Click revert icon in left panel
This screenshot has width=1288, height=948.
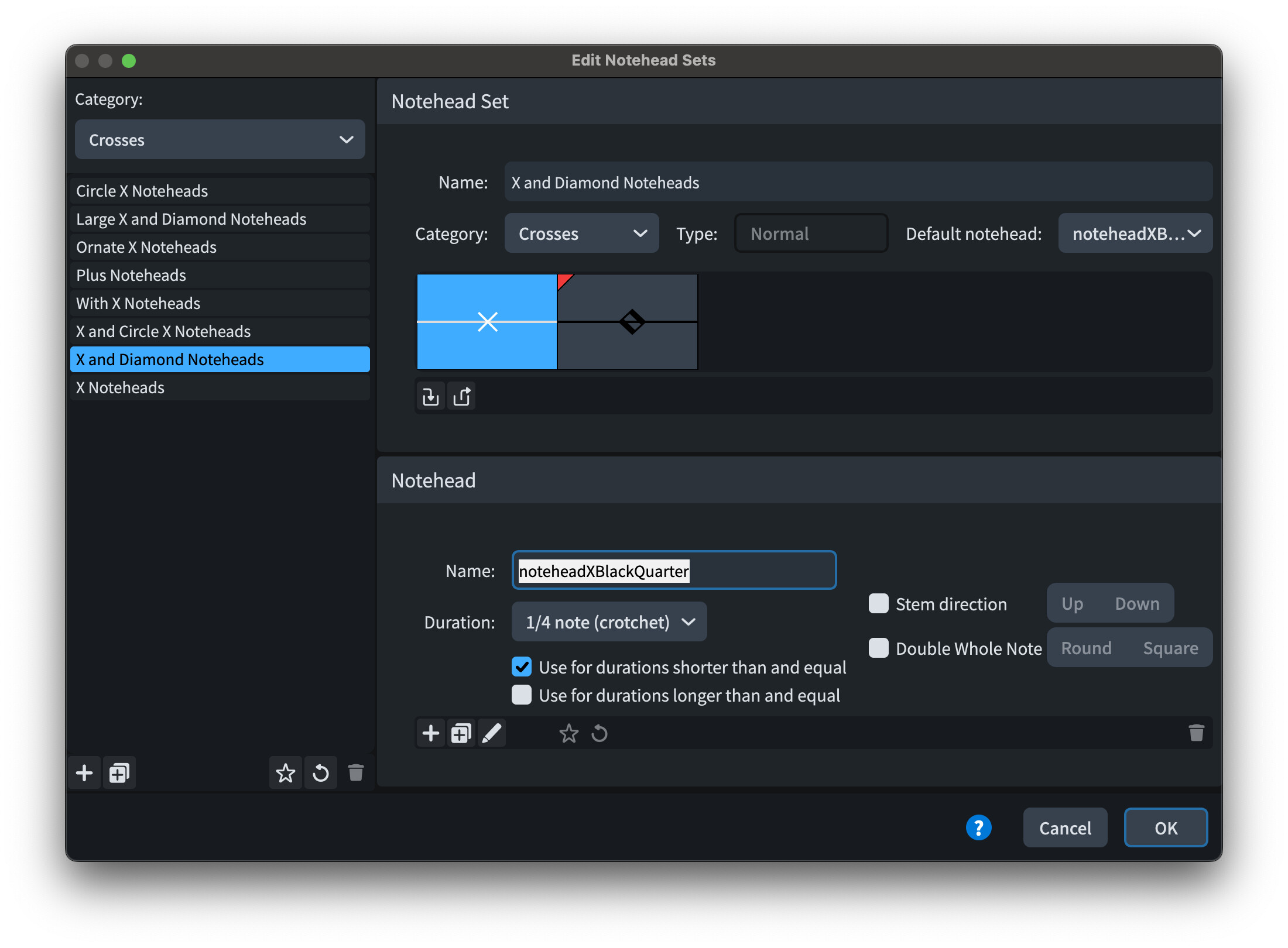pyautogui.click(x=320, y=773)
